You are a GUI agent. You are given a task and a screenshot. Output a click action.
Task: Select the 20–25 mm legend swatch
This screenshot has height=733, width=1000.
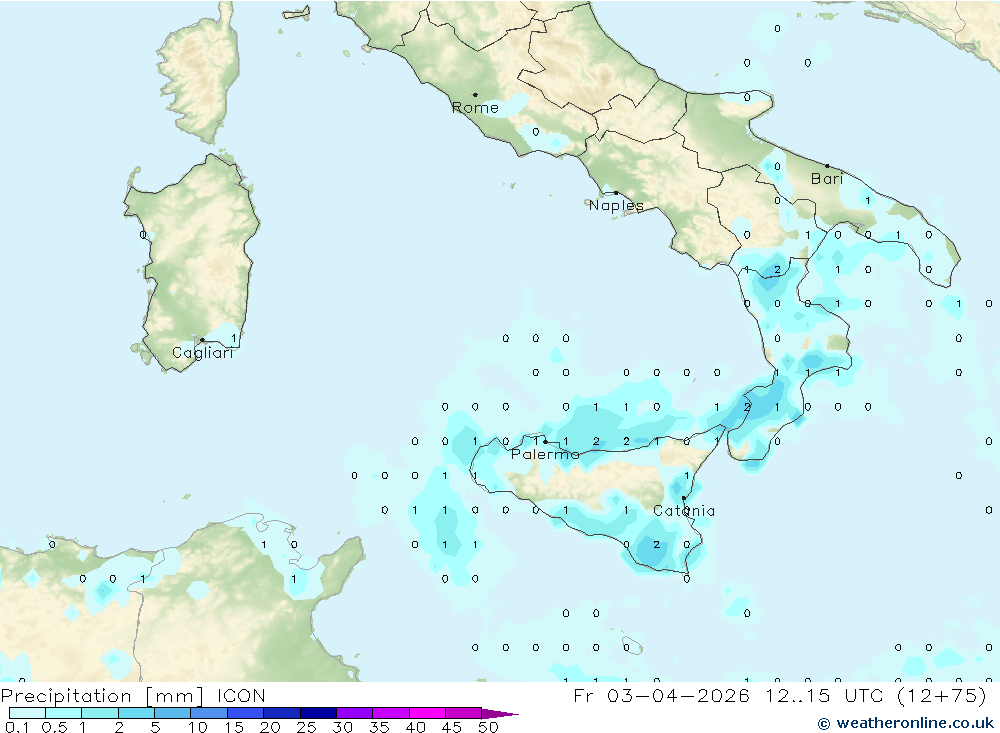coord(281,713)
